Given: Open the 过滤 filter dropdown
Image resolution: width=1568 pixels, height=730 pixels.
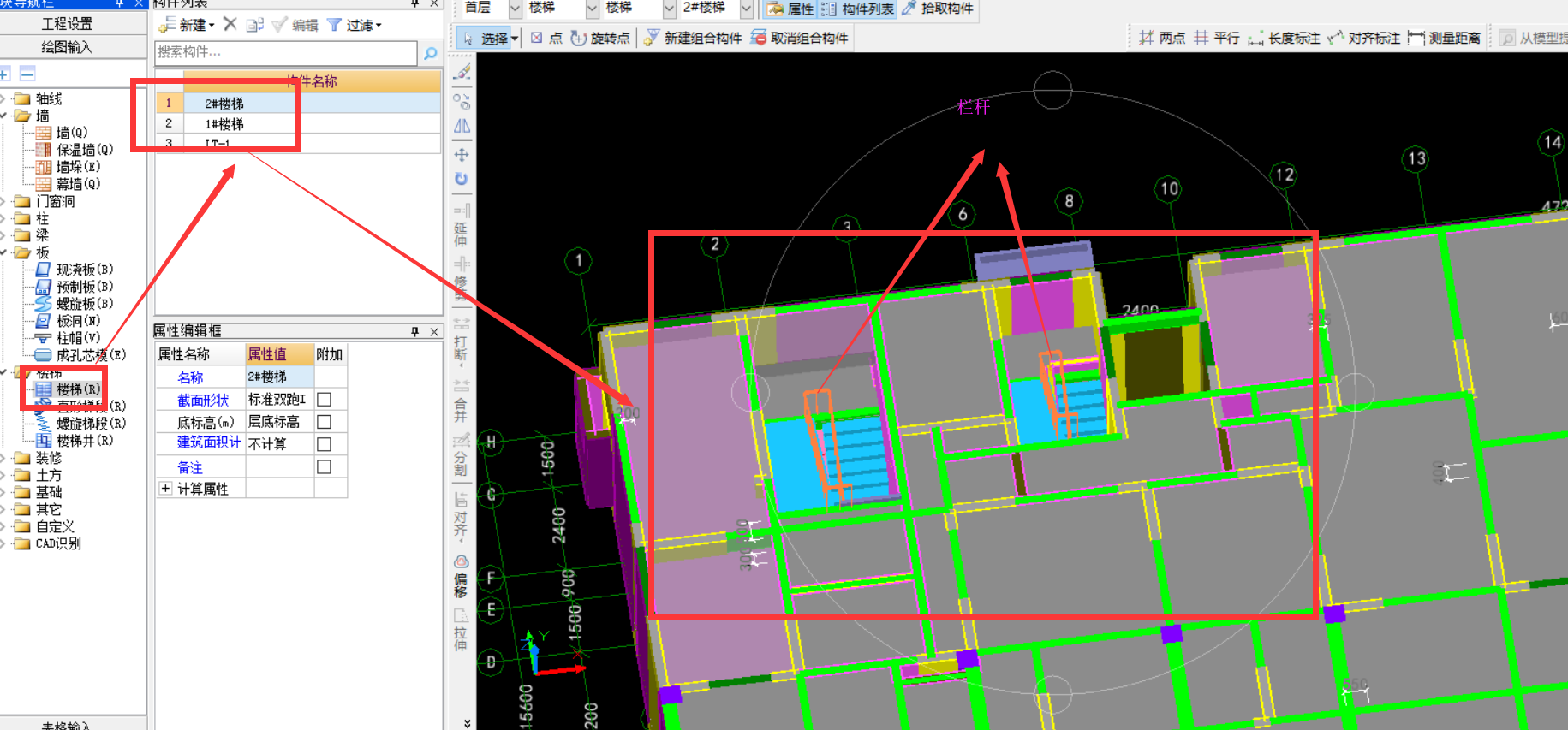Looking at the screenshot, I should click(355, 25).
